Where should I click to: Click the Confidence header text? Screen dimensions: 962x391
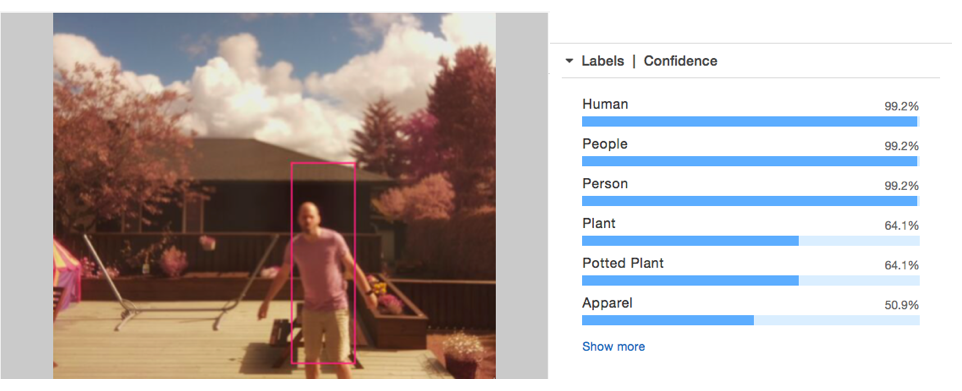pyautogui.click(x=680, y=61)
